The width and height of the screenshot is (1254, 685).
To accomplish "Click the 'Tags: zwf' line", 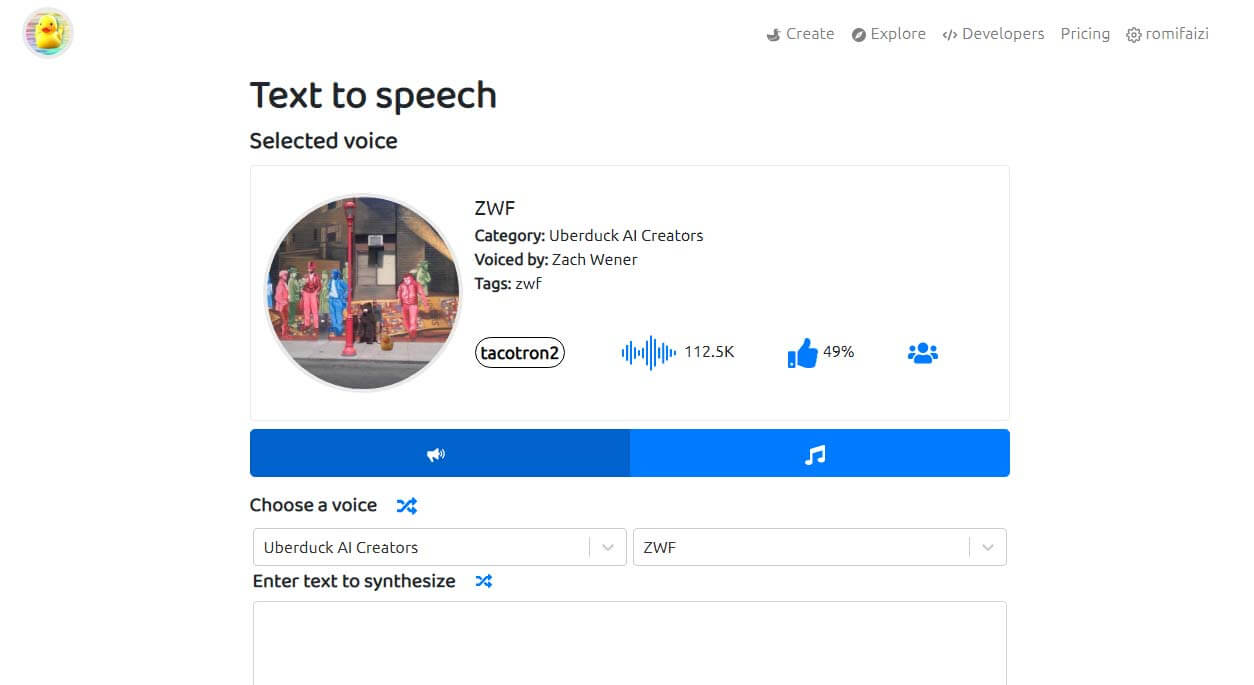I will [508, 284].
